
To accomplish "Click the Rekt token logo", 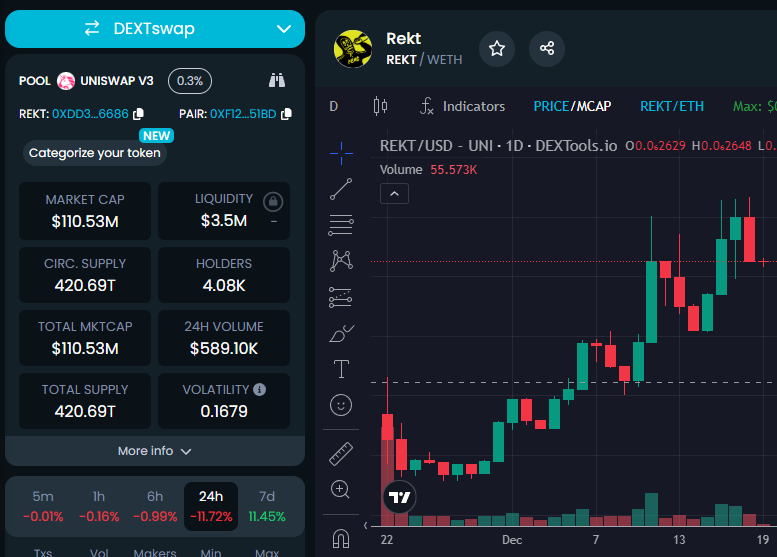I will point(353,49).
